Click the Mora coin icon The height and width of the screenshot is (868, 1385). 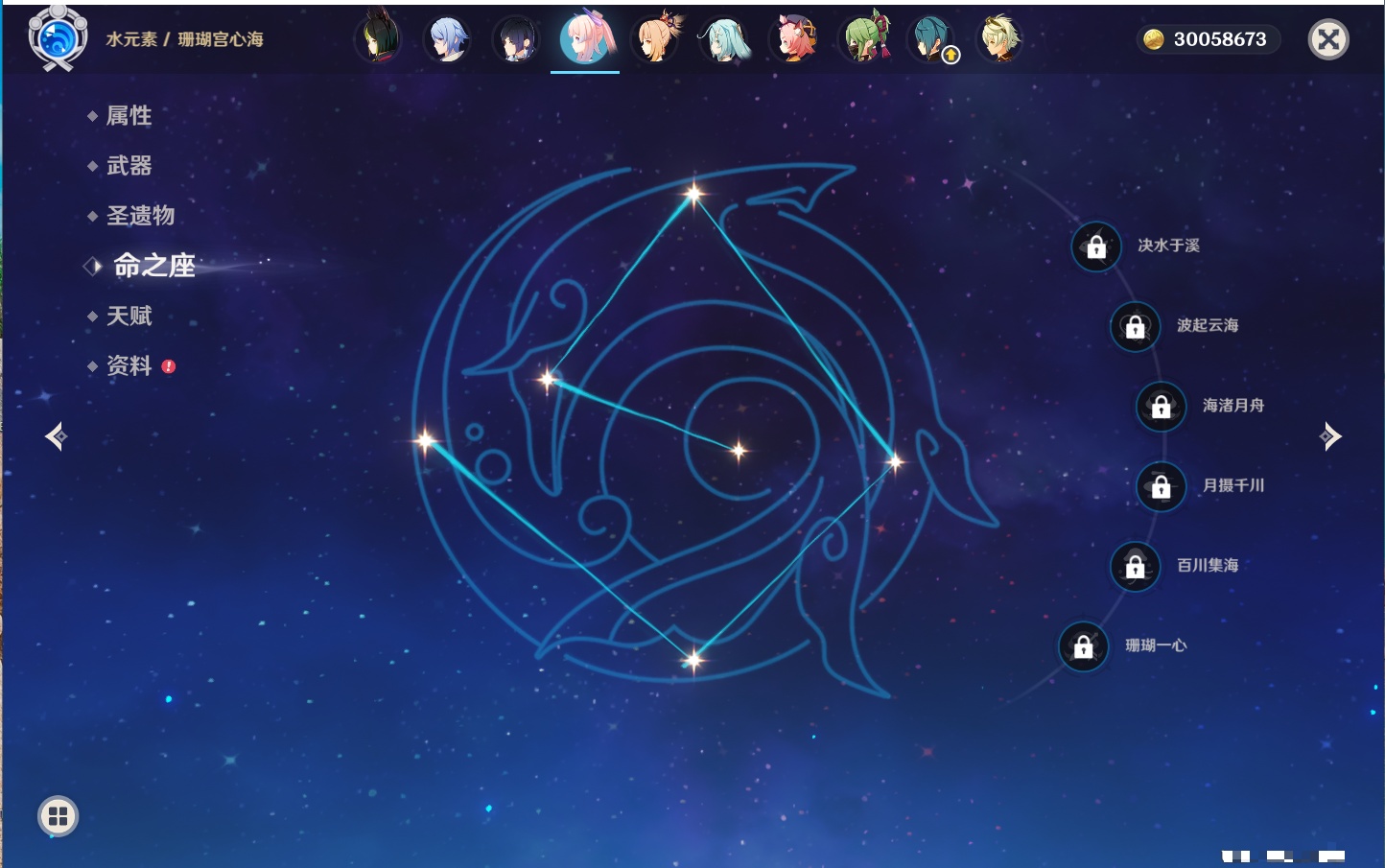tap(1154, 39)
